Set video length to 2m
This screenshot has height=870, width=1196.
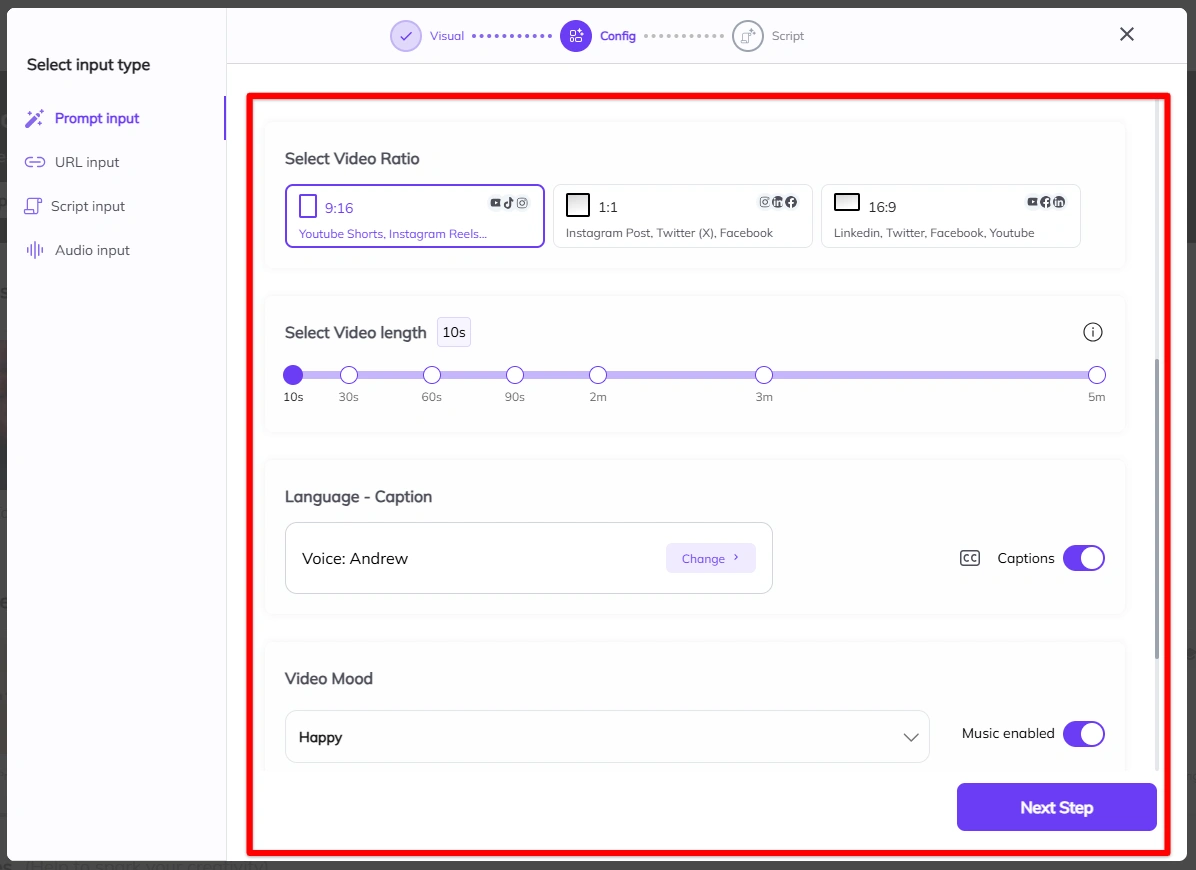pyautogui.click(x=598, y=374)
